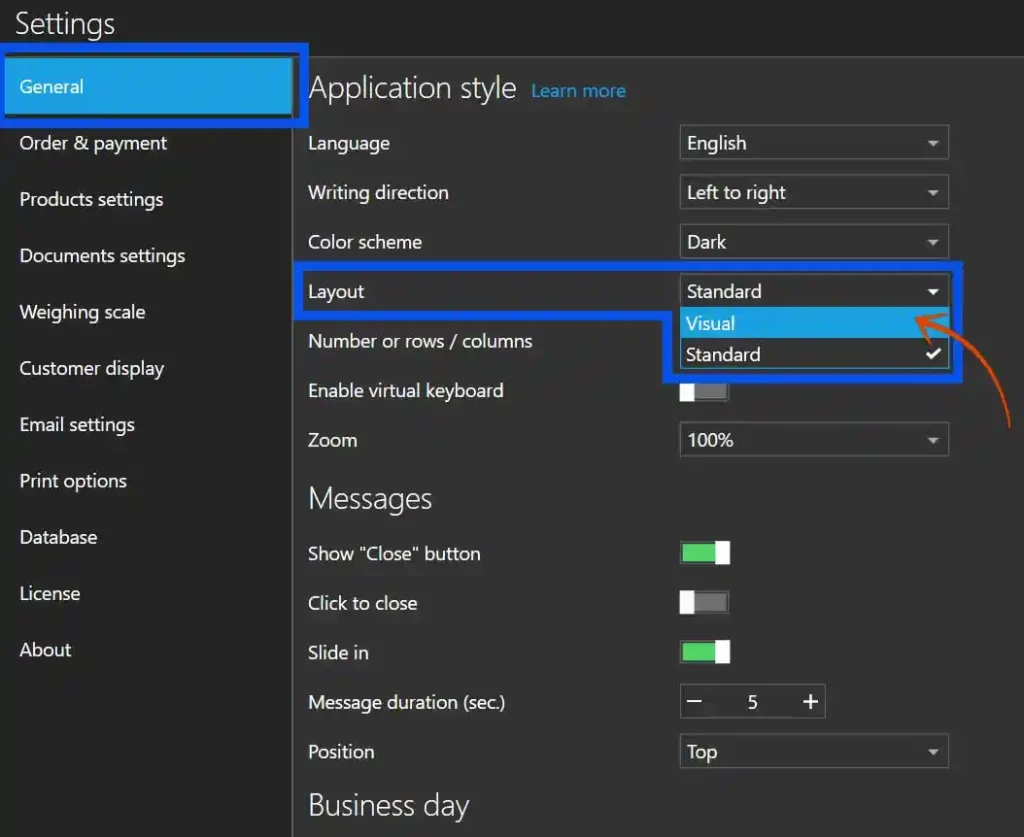This screenshot has height=837, width=1024.
Task: Open the Writing direction dropdown
Action: point(813,192)
